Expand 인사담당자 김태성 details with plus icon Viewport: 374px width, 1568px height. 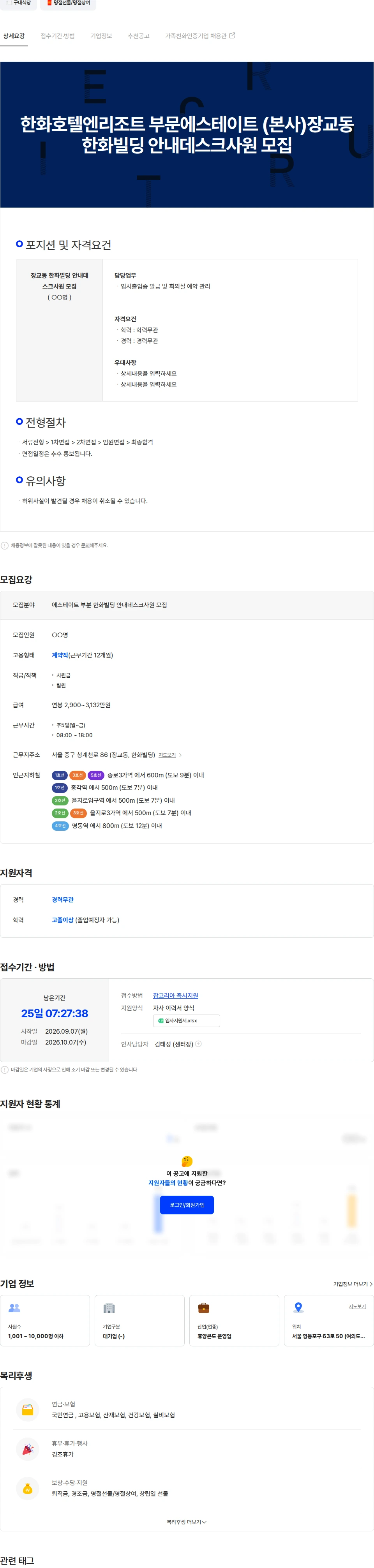198,1044
